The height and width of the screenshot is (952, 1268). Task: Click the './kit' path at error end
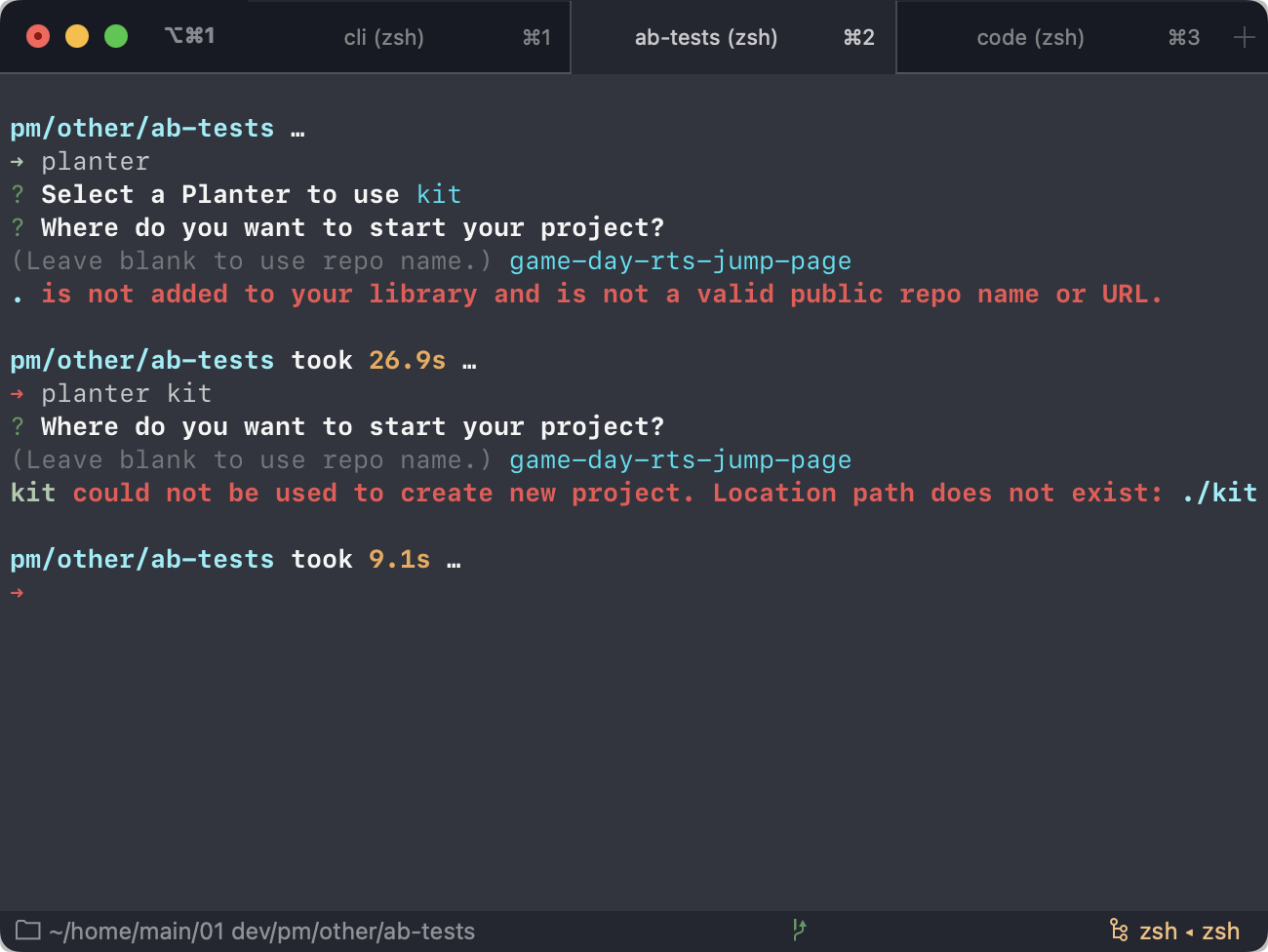click(x=1218, y=493)
